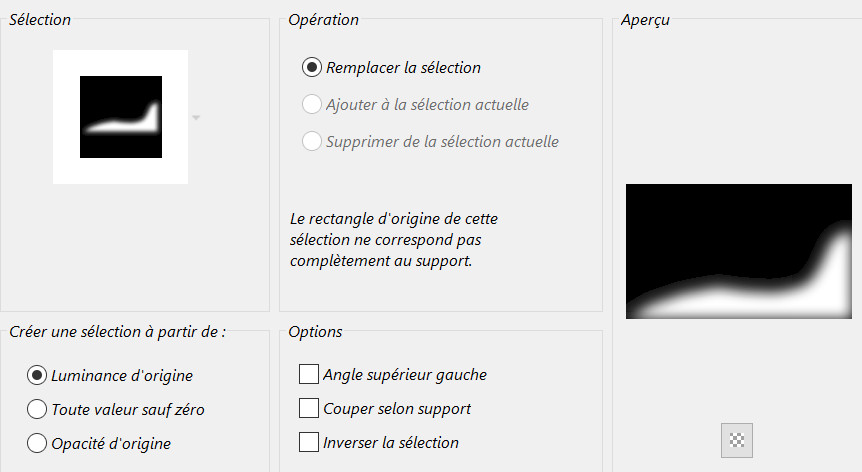Click the Sélection thumbnail image

tap(121, 117)
